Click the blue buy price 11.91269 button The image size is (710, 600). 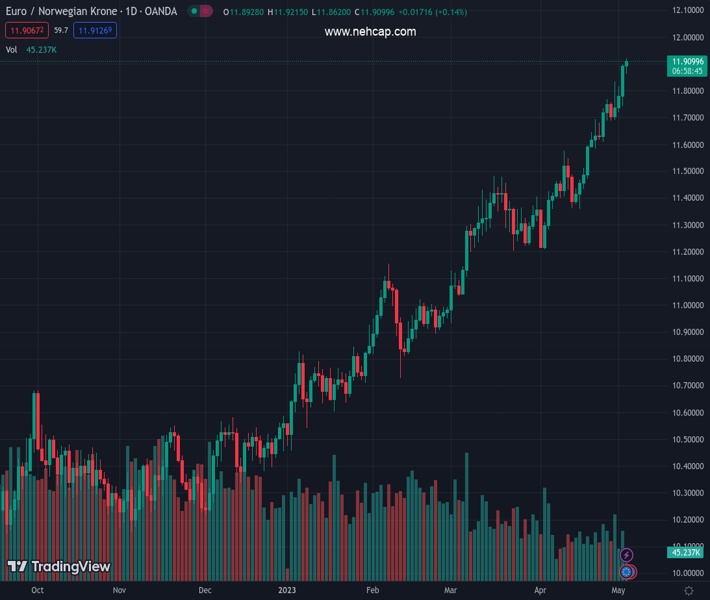point(95,30)
